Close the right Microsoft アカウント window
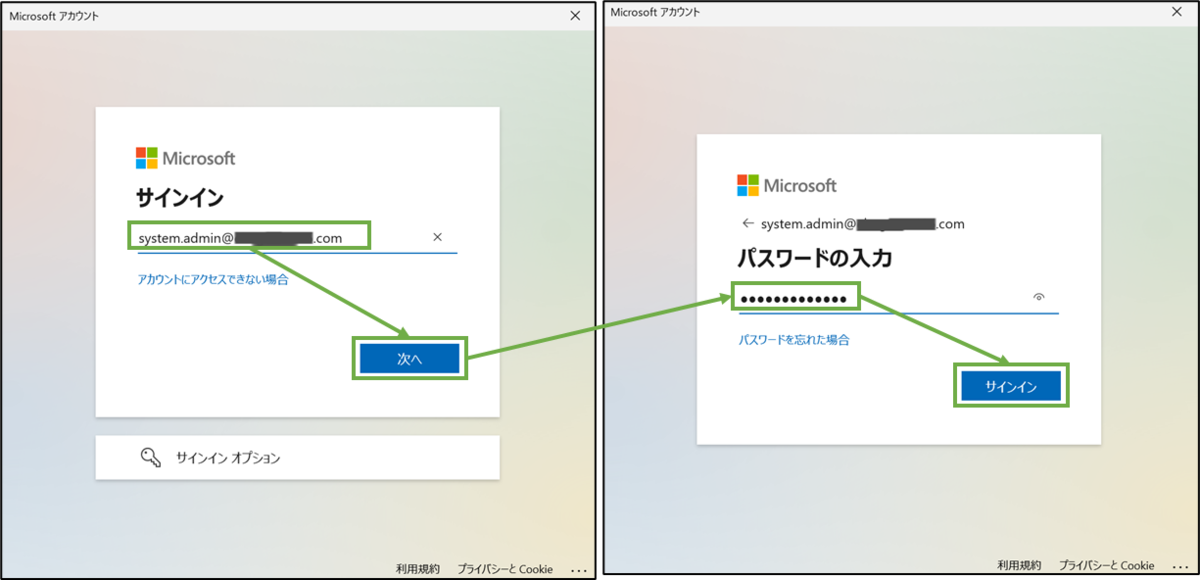 [x=1176, y=12]
